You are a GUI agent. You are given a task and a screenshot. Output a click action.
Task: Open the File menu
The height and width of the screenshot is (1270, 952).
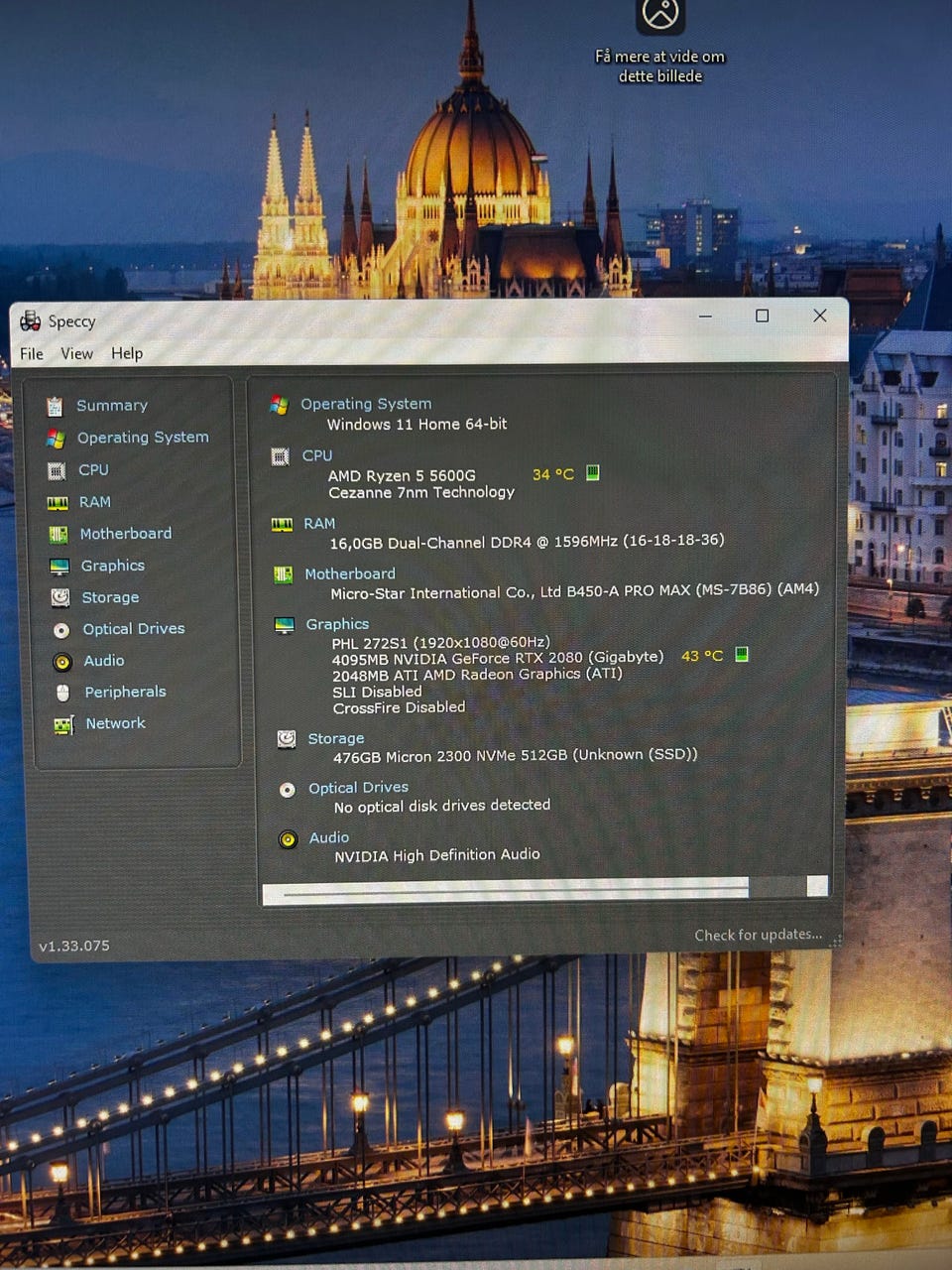click(x=32, y=354)
